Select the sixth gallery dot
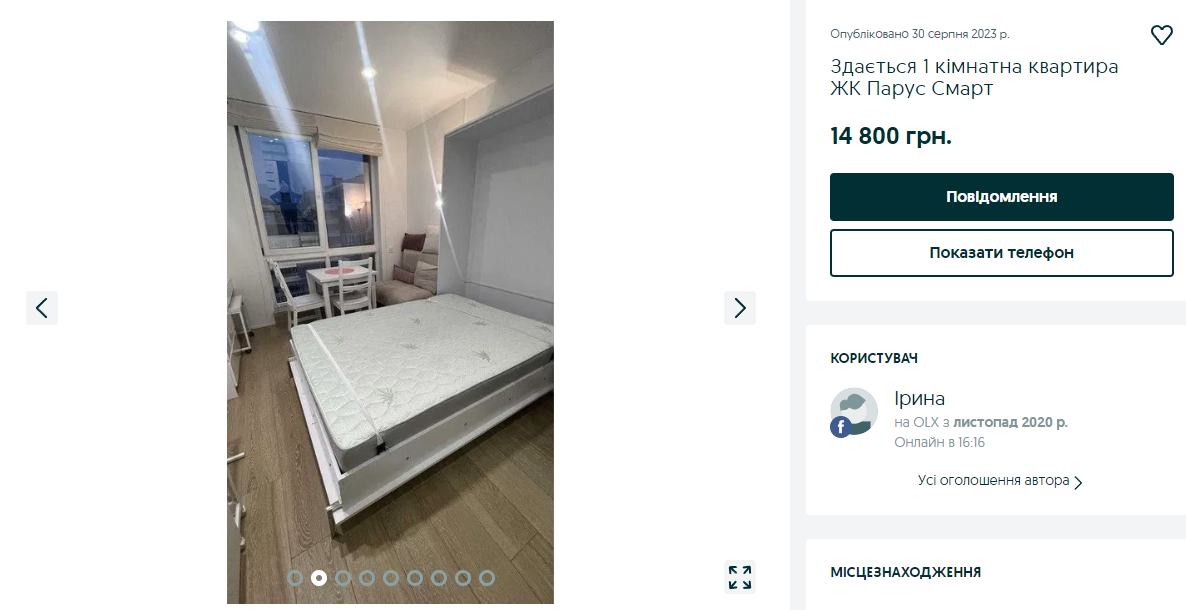This screenshot has height=610, width=1186. (415, 578)
